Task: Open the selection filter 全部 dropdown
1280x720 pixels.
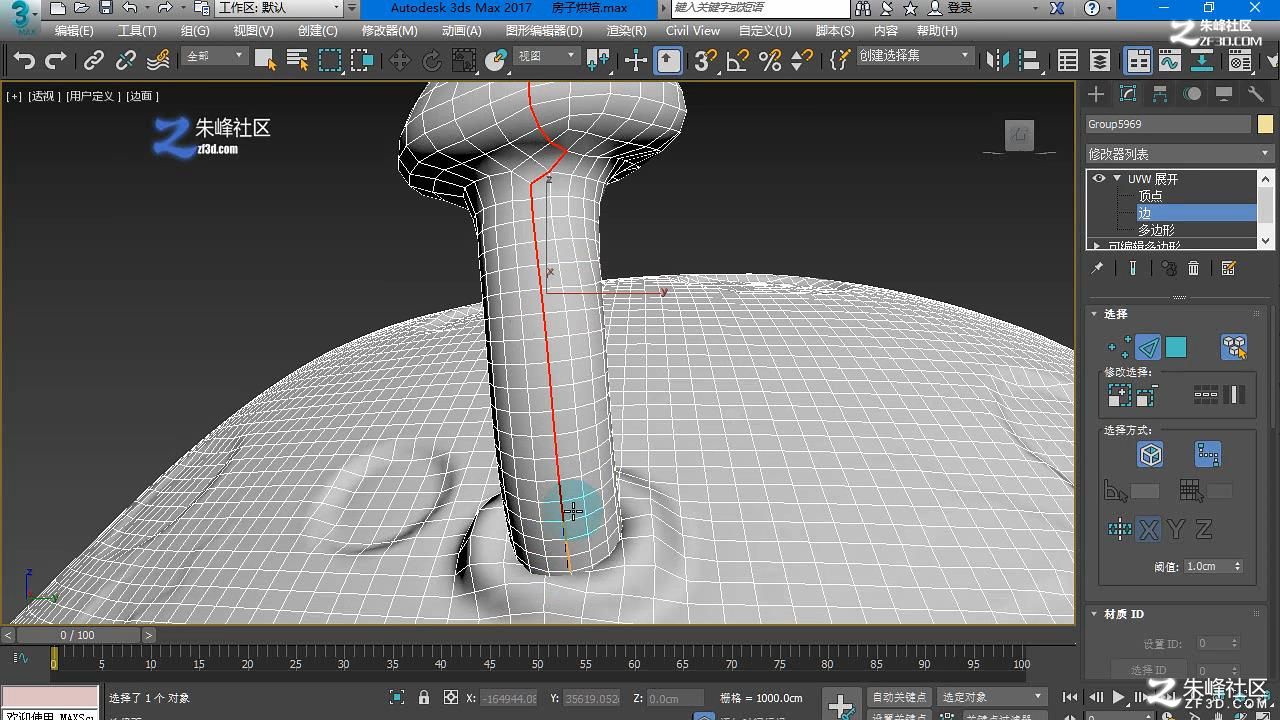Action: pos(215,57)
